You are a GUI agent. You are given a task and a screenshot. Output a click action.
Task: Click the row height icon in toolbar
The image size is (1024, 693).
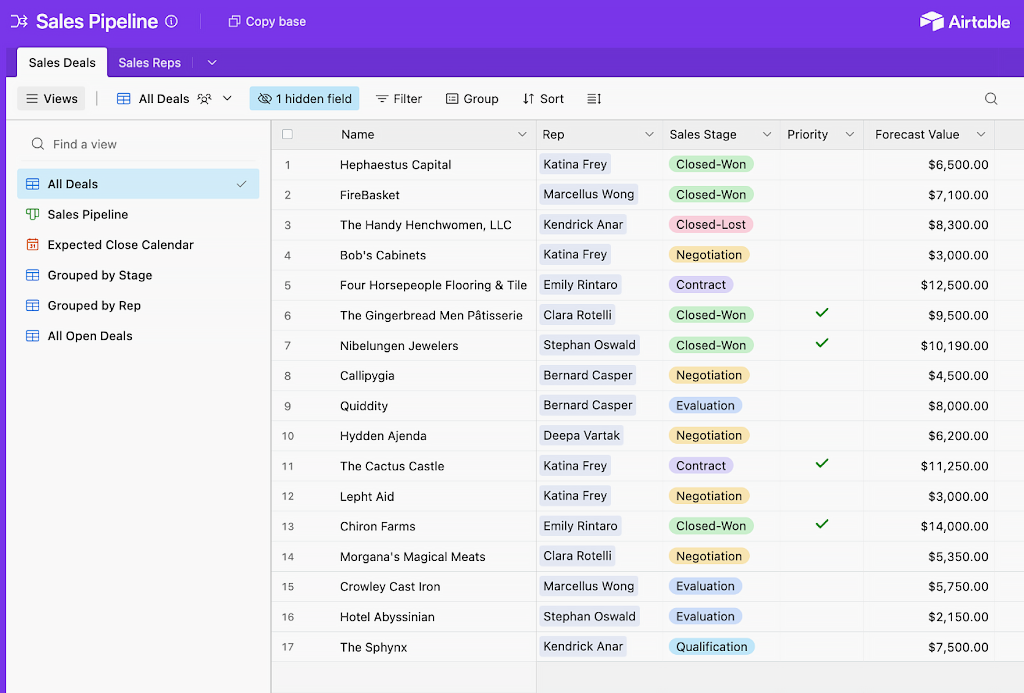pyautogui.click(x=594, y=99)
